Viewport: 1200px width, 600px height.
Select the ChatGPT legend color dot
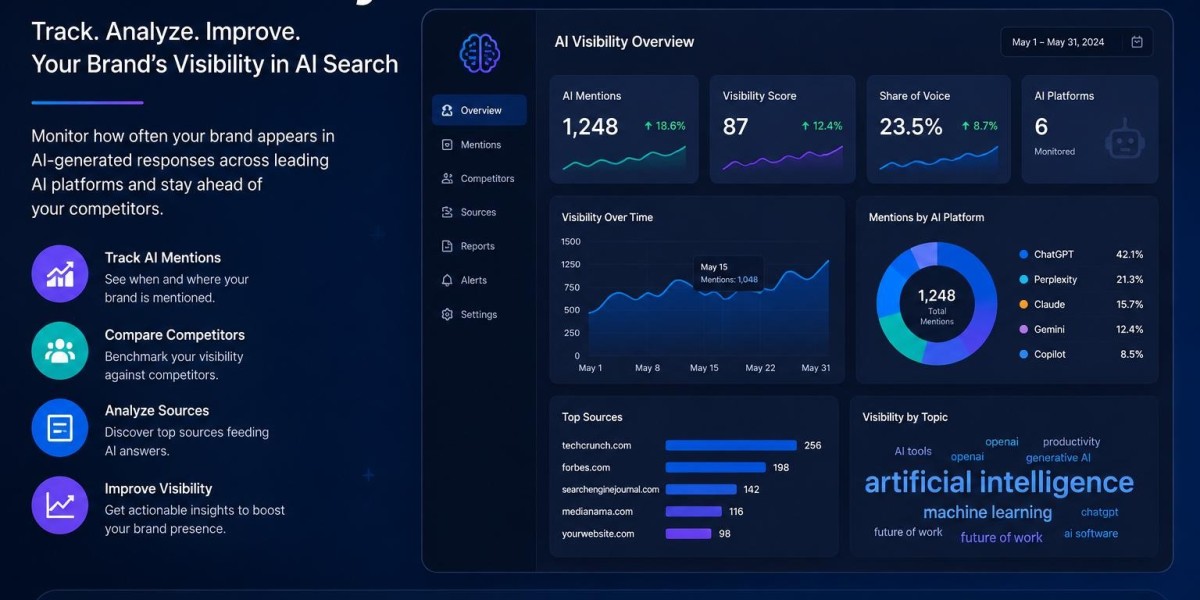pyautogui.click(x=1023, y=255)
